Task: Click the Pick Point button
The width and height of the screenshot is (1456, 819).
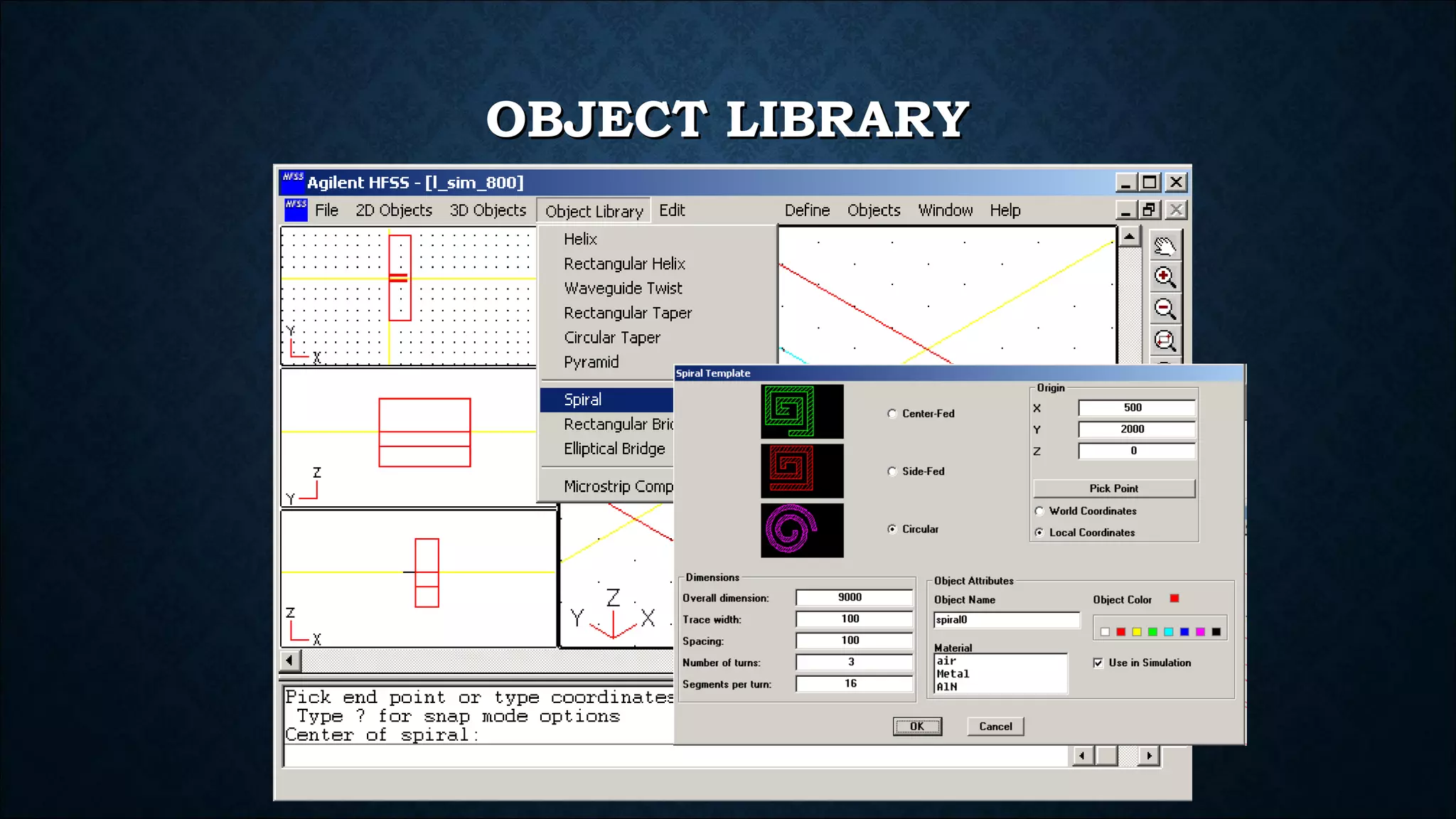Action: pos(1114,488)
